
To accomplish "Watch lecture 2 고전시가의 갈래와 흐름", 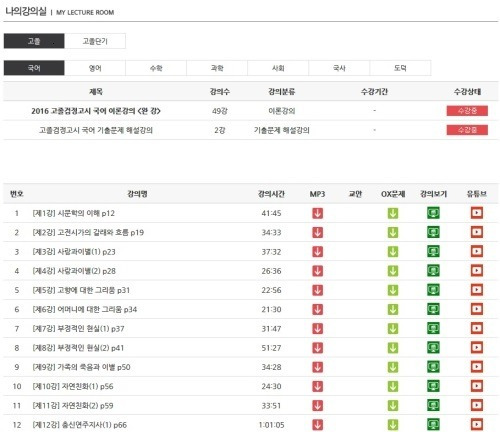I will click(x=433, y=232).
